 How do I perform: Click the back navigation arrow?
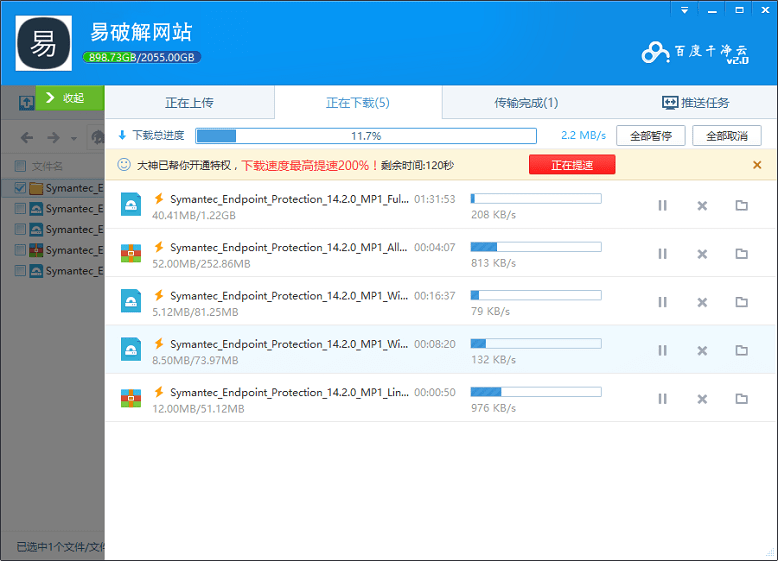[27, 137]
